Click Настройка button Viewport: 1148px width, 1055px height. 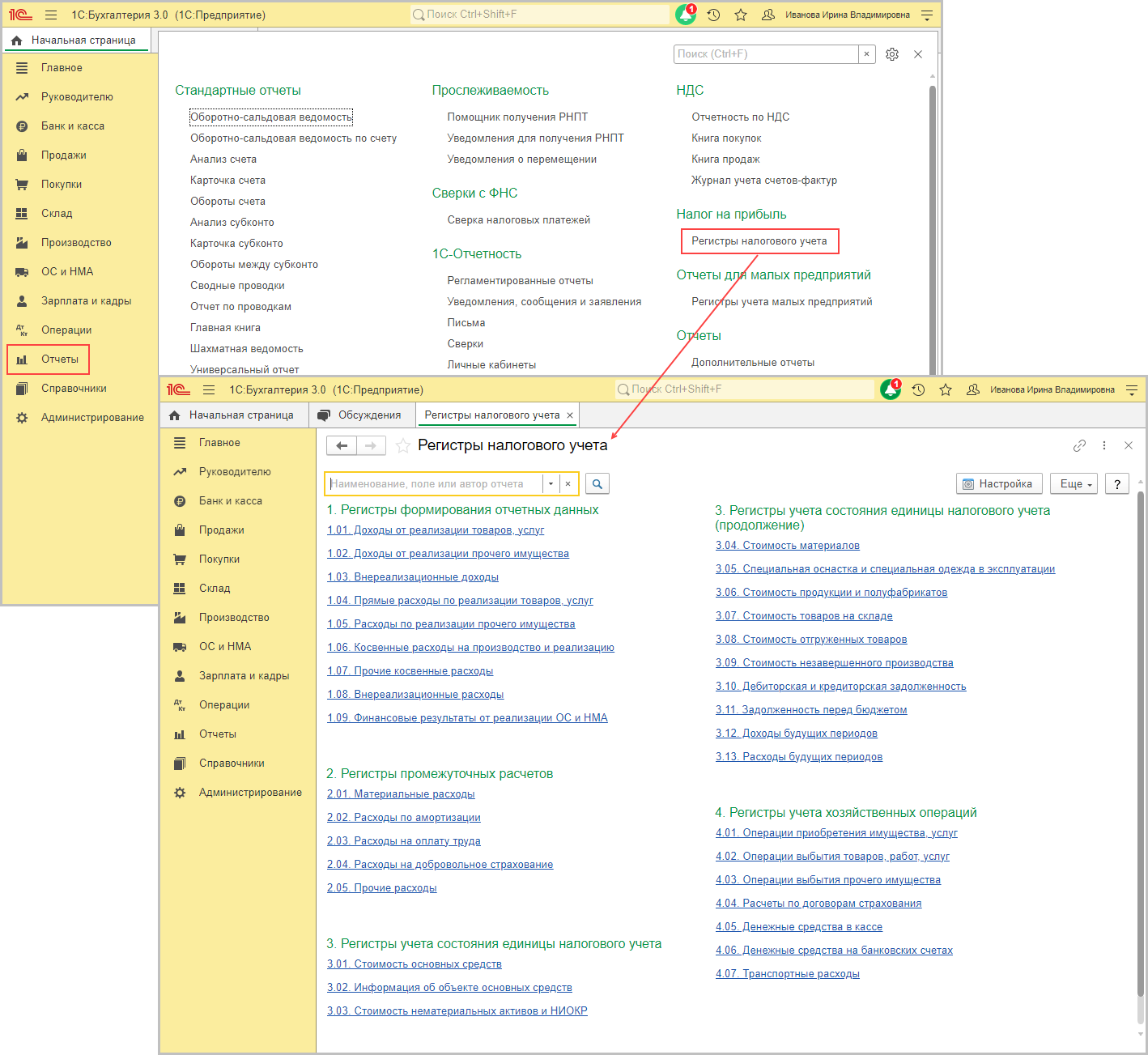pos(998,483)
